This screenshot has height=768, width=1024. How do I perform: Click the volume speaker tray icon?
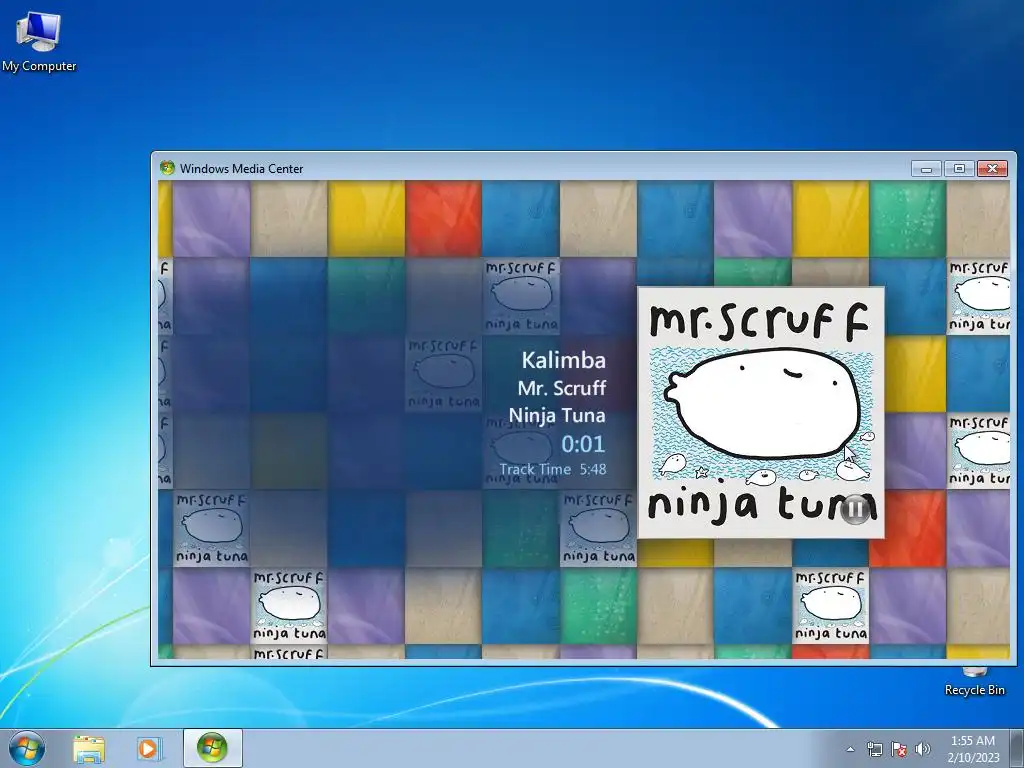923,749
